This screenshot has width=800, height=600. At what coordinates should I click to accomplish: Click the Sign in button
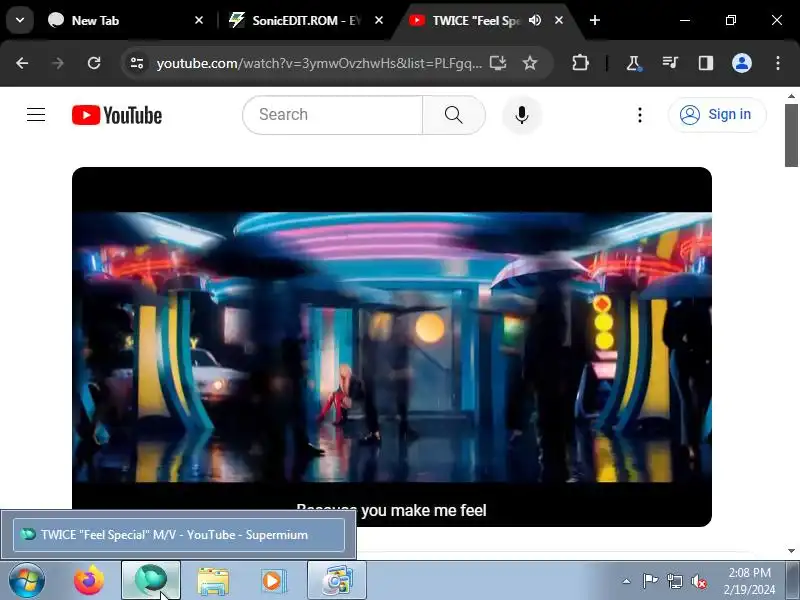[x=717, y=115]
